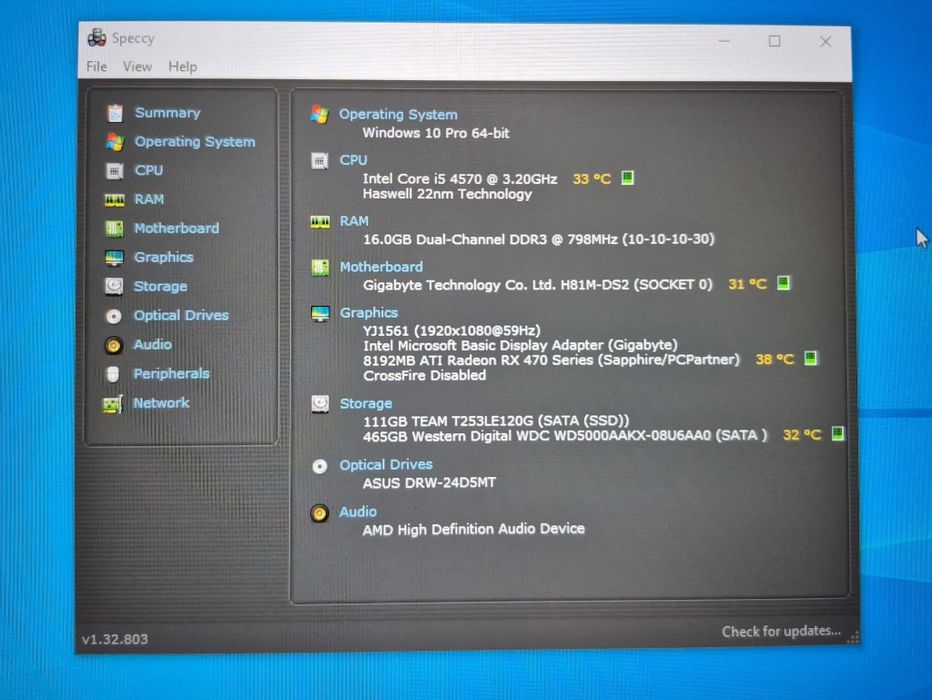The height and width of the screenshot is (700, 932).
Task: Select Operating System in the sidebar
Action: coord(194,141)
